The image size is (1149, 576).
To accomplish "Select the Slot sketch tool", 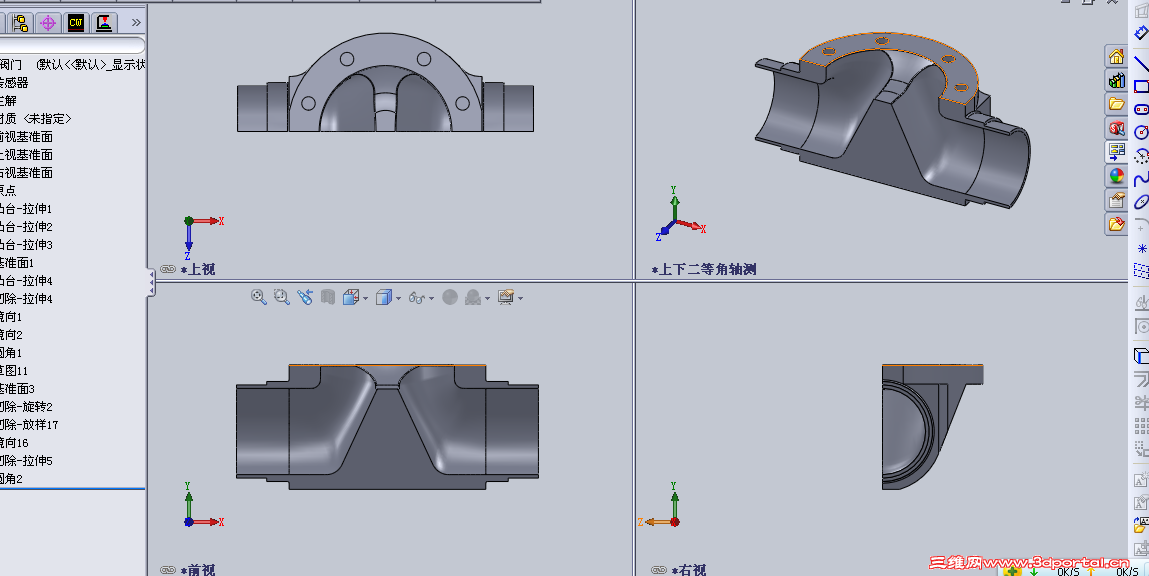I will click(1141, 109).
